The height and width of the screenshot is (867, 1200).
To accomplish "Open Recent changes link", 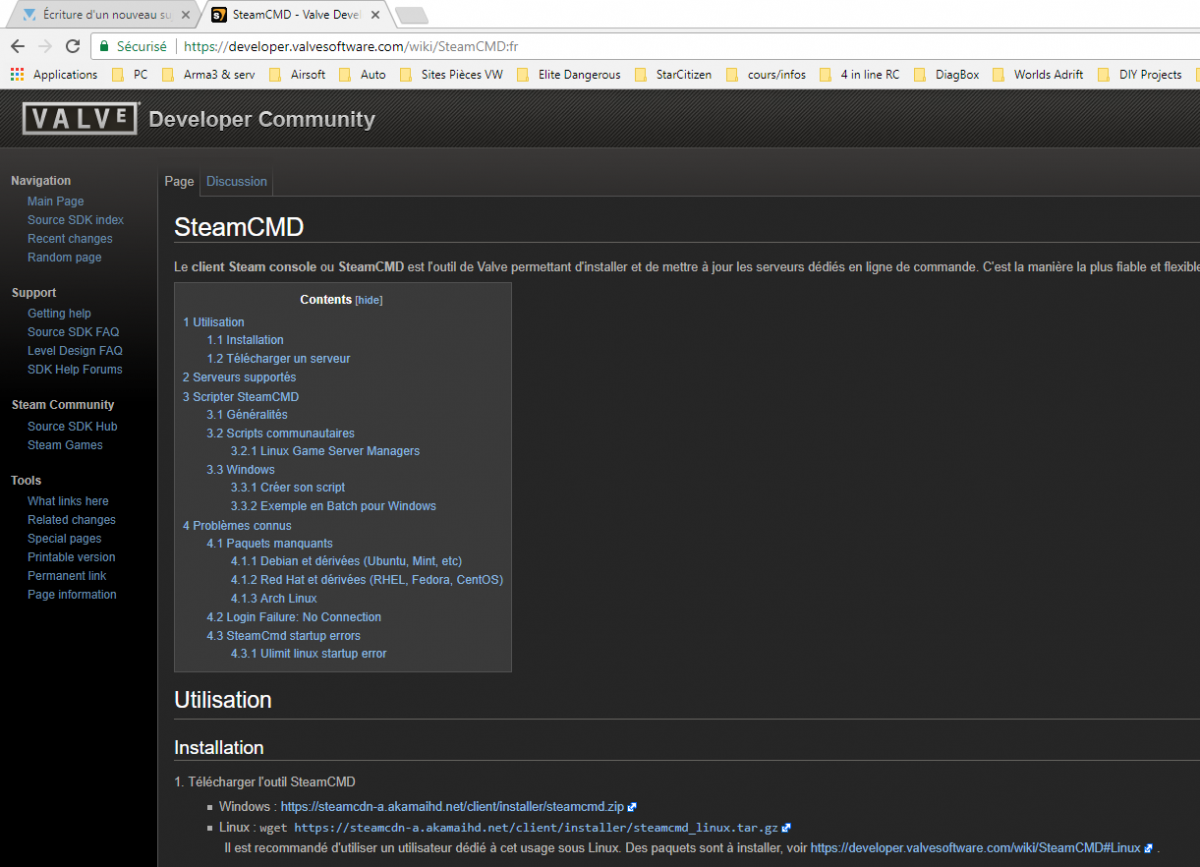I will coord(70,239).
